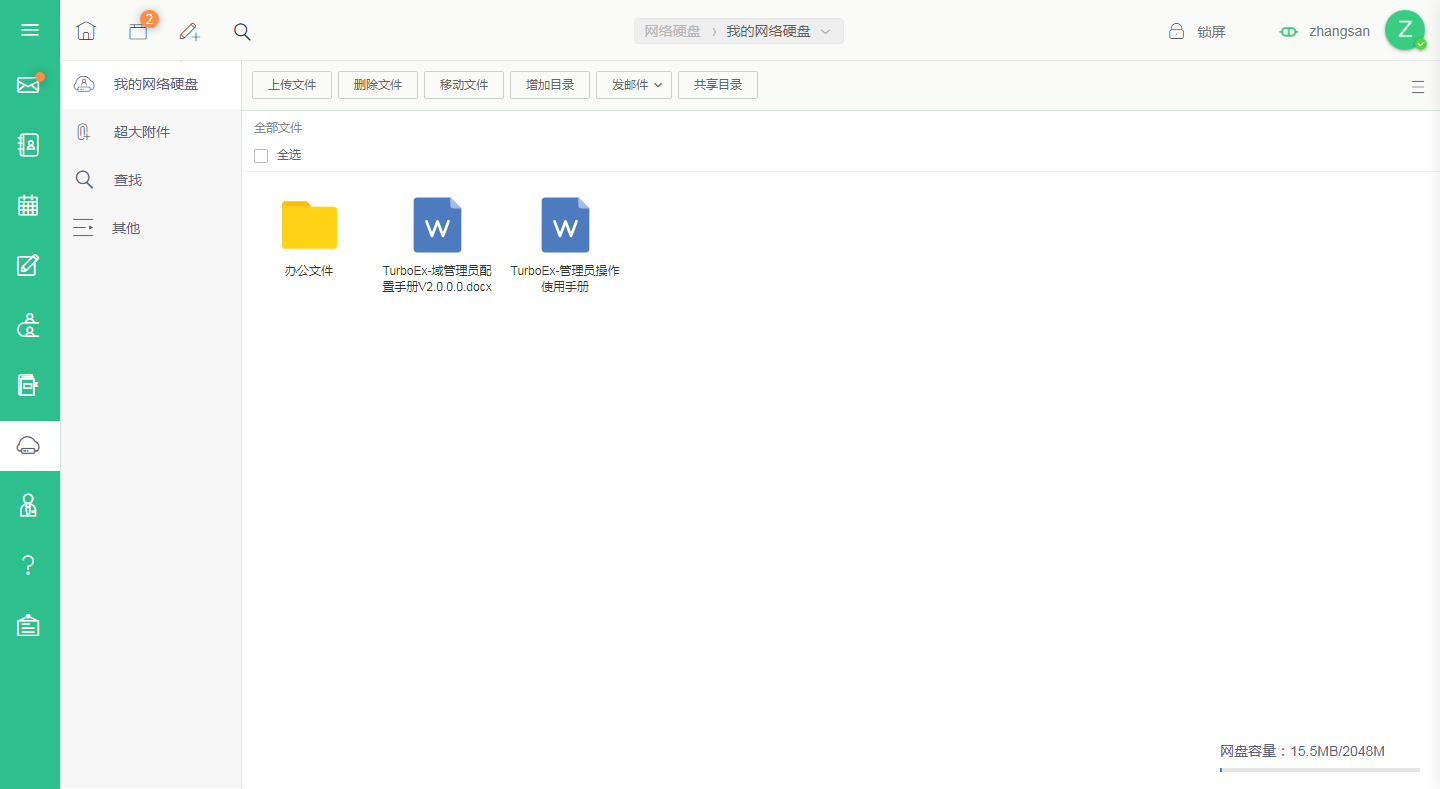Open the Mail envelope icon
The height and width of the screenshot is (789, 1440).
(x=29, y=85)
